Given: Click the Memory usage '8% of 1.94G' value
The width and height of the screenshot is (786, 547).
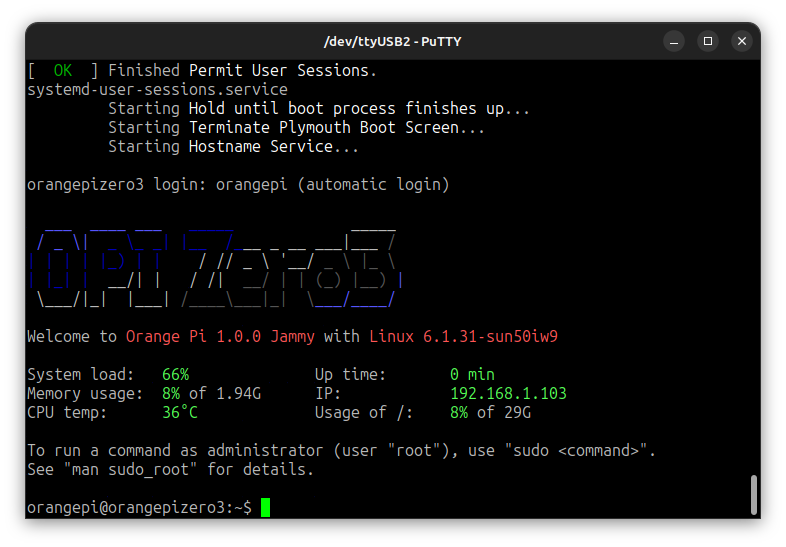Looking at the screenshot, I should (212, 394).
